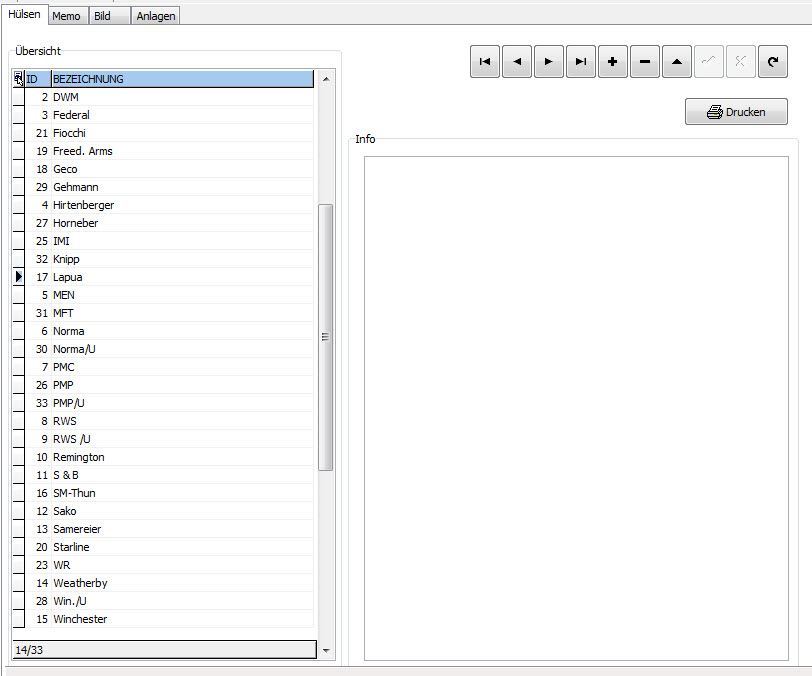This screenshot has width=812, height=676.
Task: Sort by the ID column header
Action: pos(38,79)
